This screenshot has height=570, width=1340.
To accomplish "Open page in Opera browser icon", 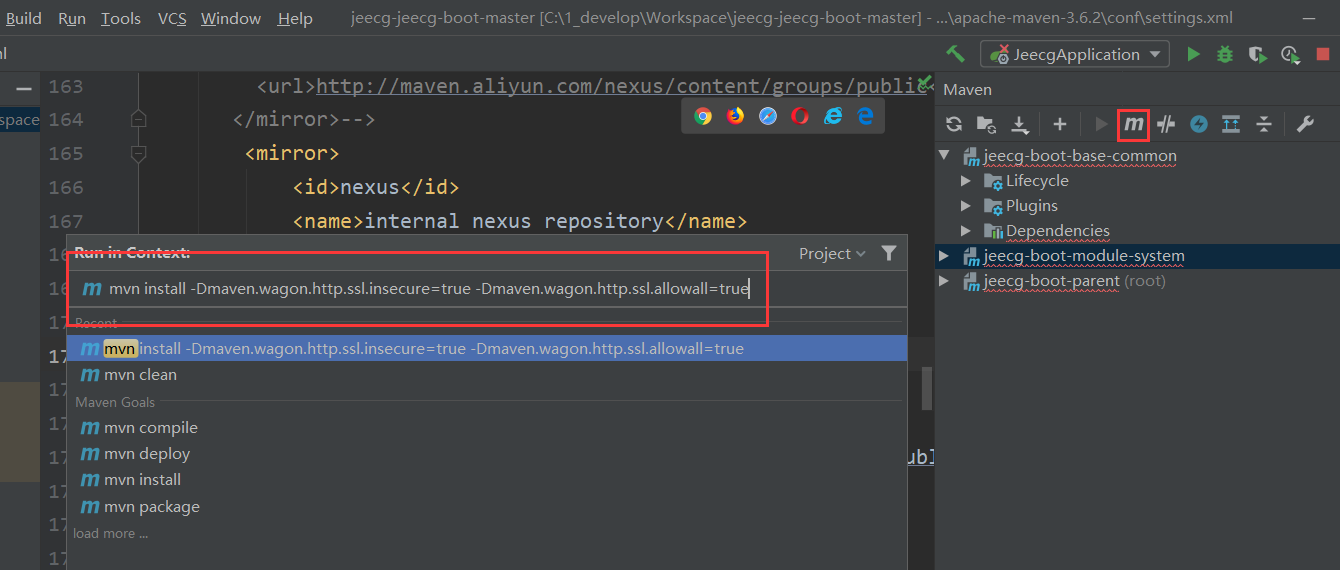I will (800, 116).
